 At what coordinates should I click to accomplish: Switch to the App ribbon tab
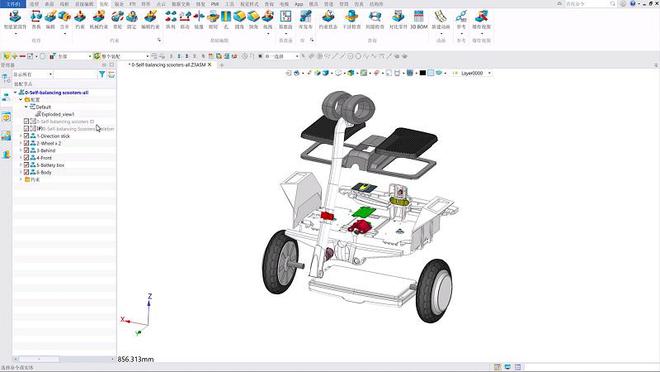click(x=299, y=4)
